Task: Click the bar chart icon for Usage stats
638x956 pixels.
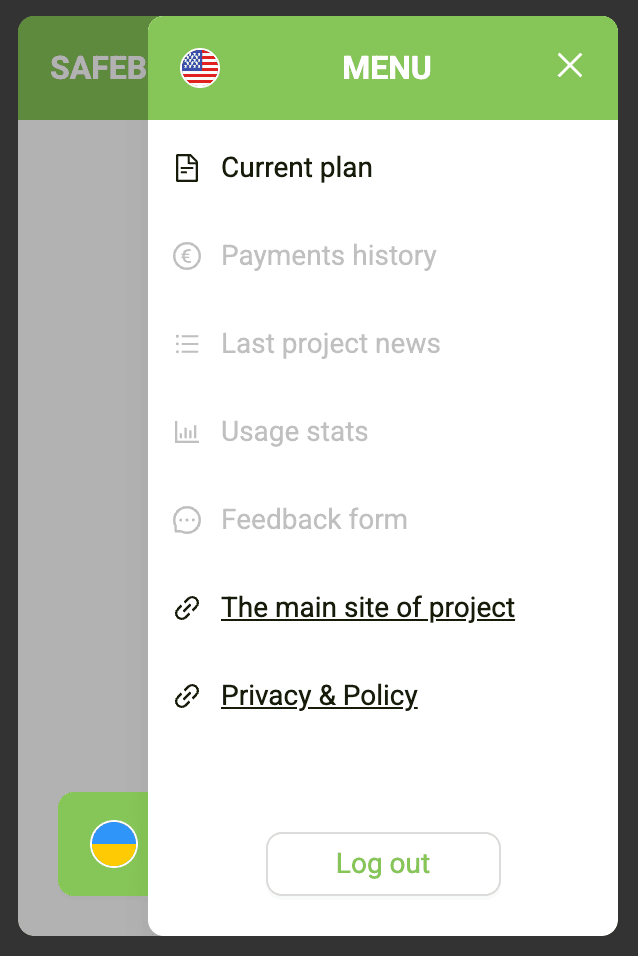Action: coord(187,431)
